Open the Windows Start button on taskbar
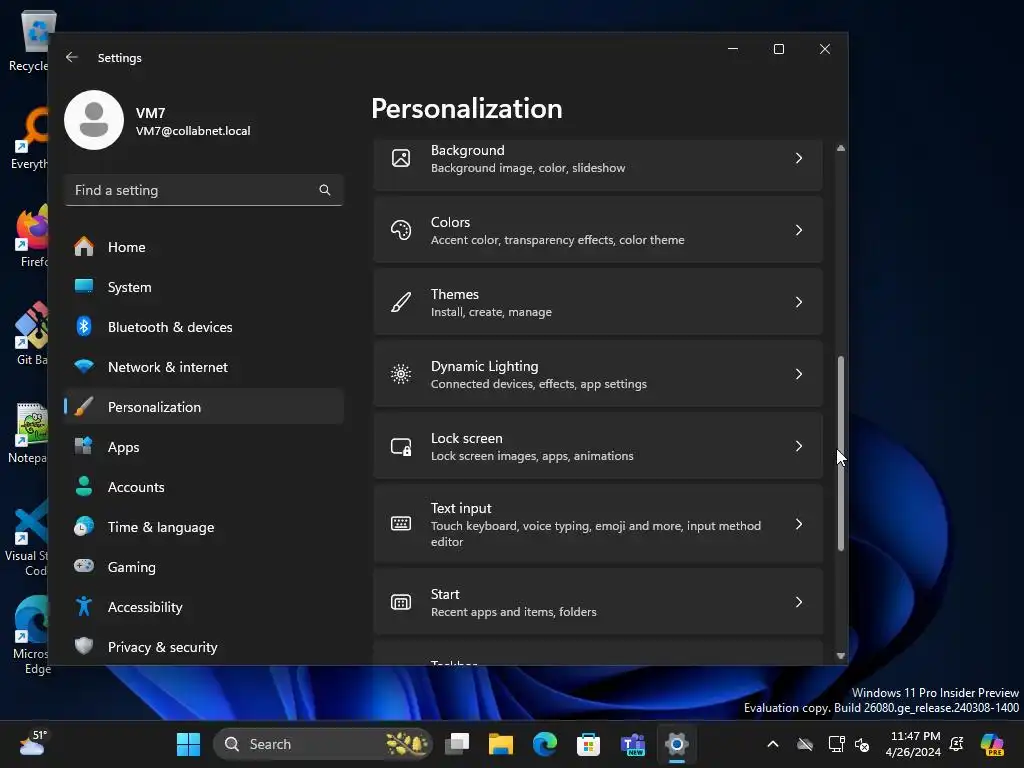The image size is (1024, 768). coord(189,744)
